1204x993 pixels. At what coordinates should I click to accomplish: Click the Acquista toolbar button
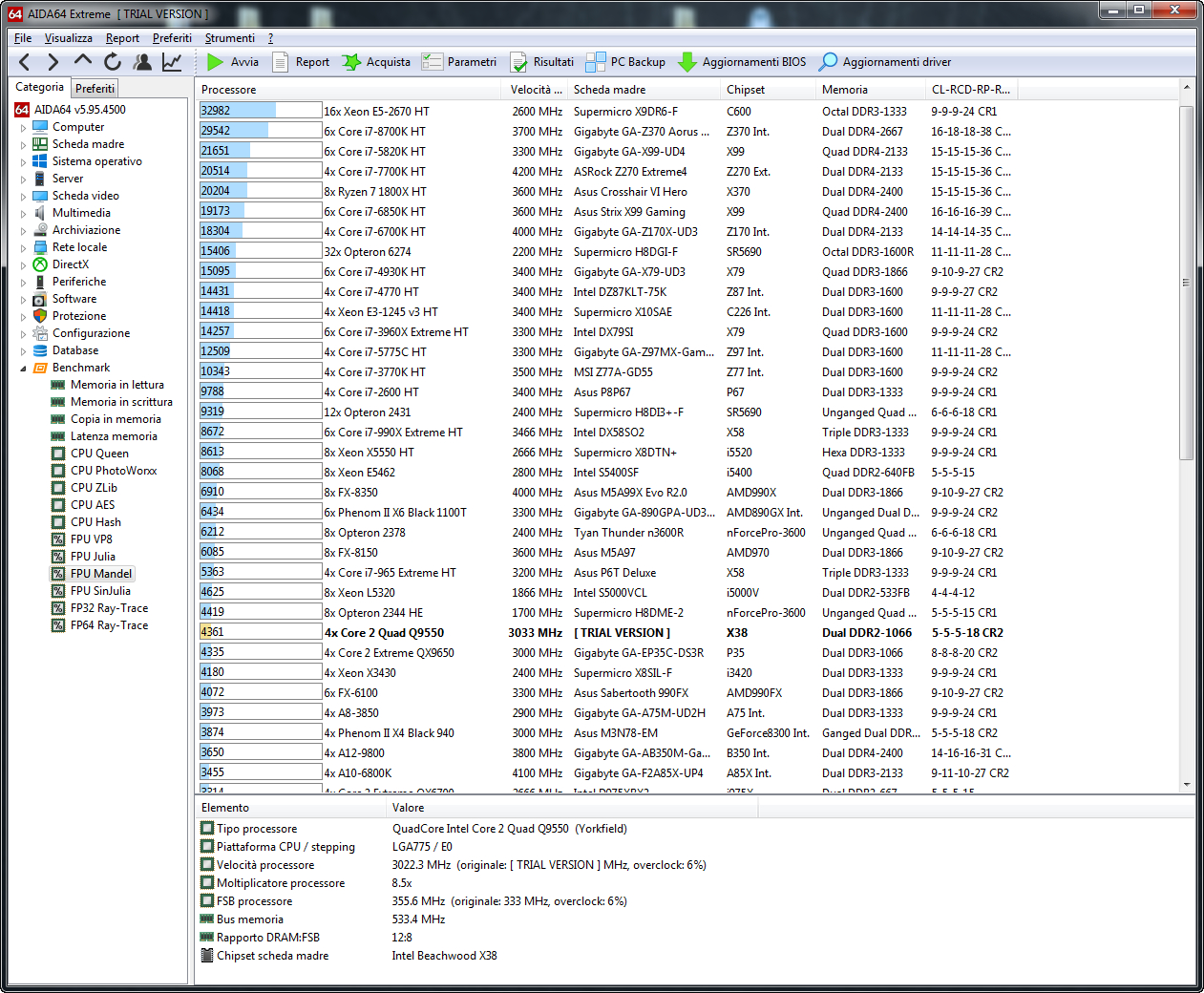click(376, 62)
